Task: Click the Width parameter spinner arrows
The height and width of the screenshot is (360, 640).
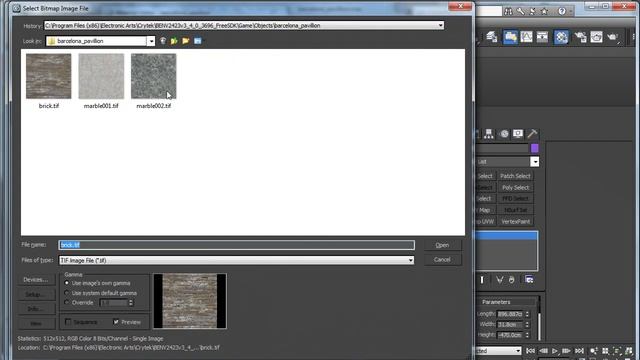Action: (x=527, y=324)
